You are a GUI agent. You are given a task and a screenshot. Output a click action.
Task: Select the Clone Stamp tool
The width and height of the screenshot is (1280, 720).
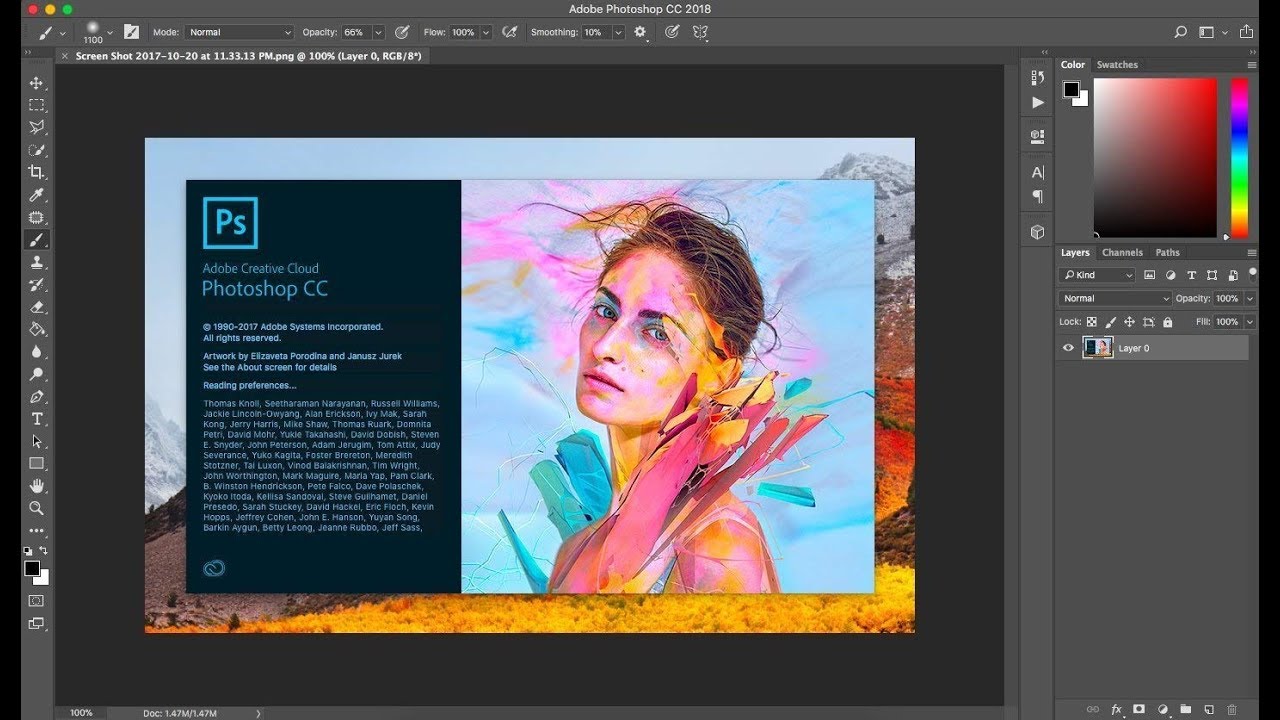37,262
